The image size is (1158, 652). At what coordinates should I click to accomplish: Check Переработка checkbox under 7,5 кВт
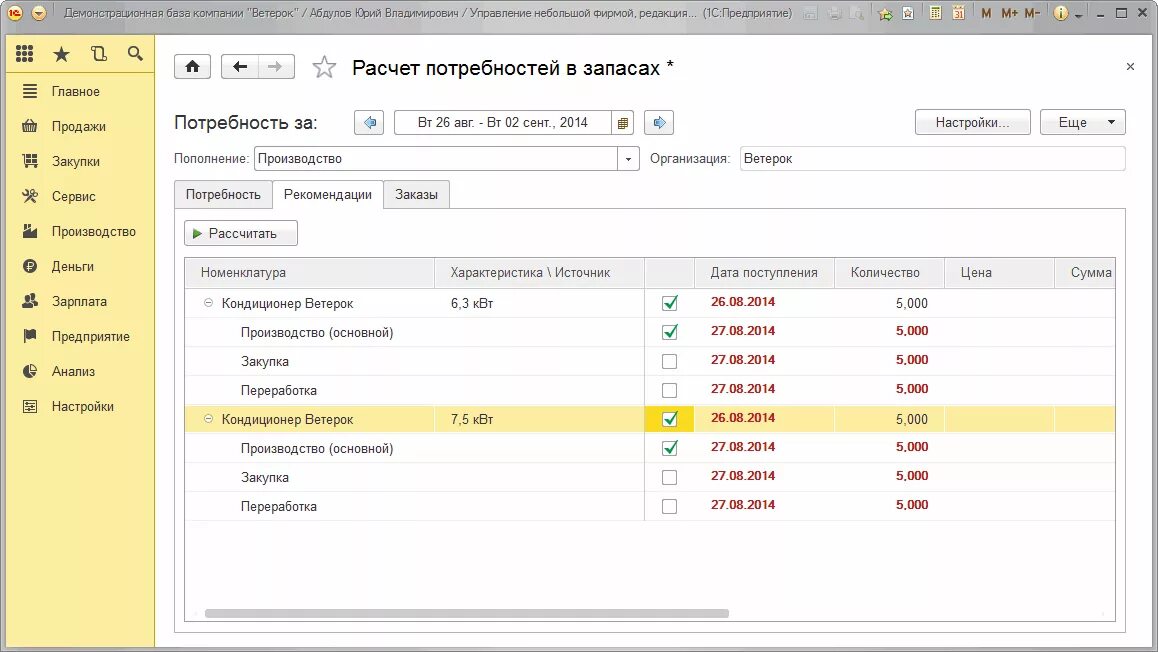[x=669, y=506]
